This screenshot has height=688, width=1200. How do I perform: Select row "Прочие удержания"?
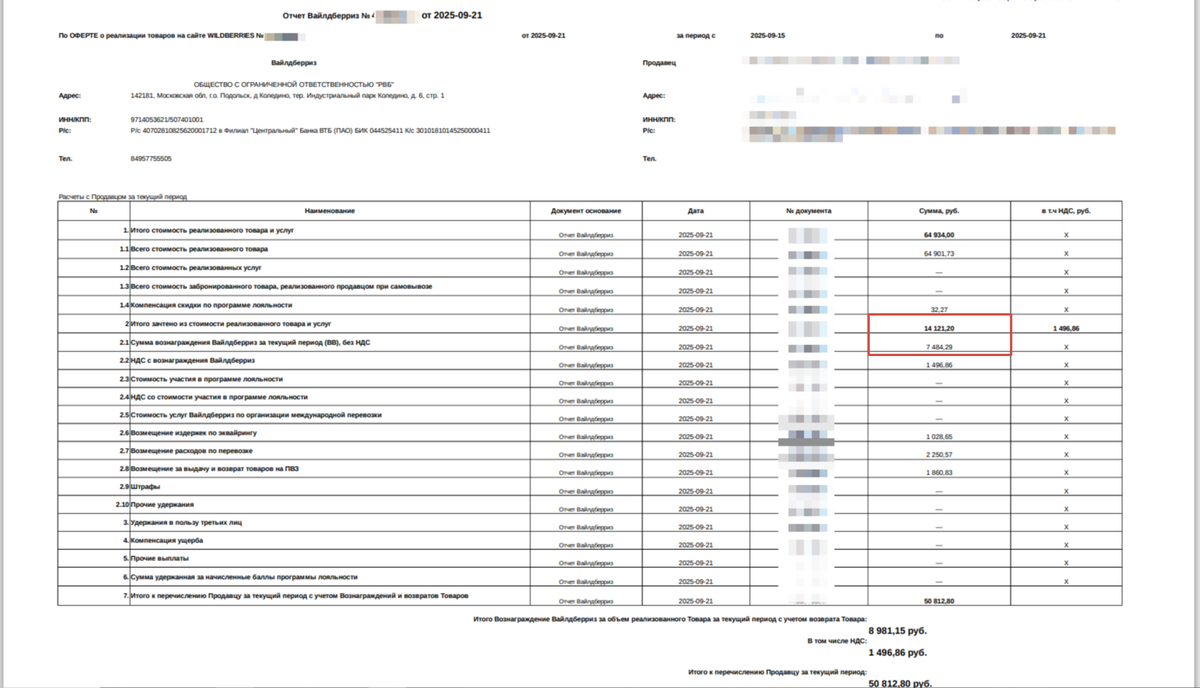pos(590,507)
